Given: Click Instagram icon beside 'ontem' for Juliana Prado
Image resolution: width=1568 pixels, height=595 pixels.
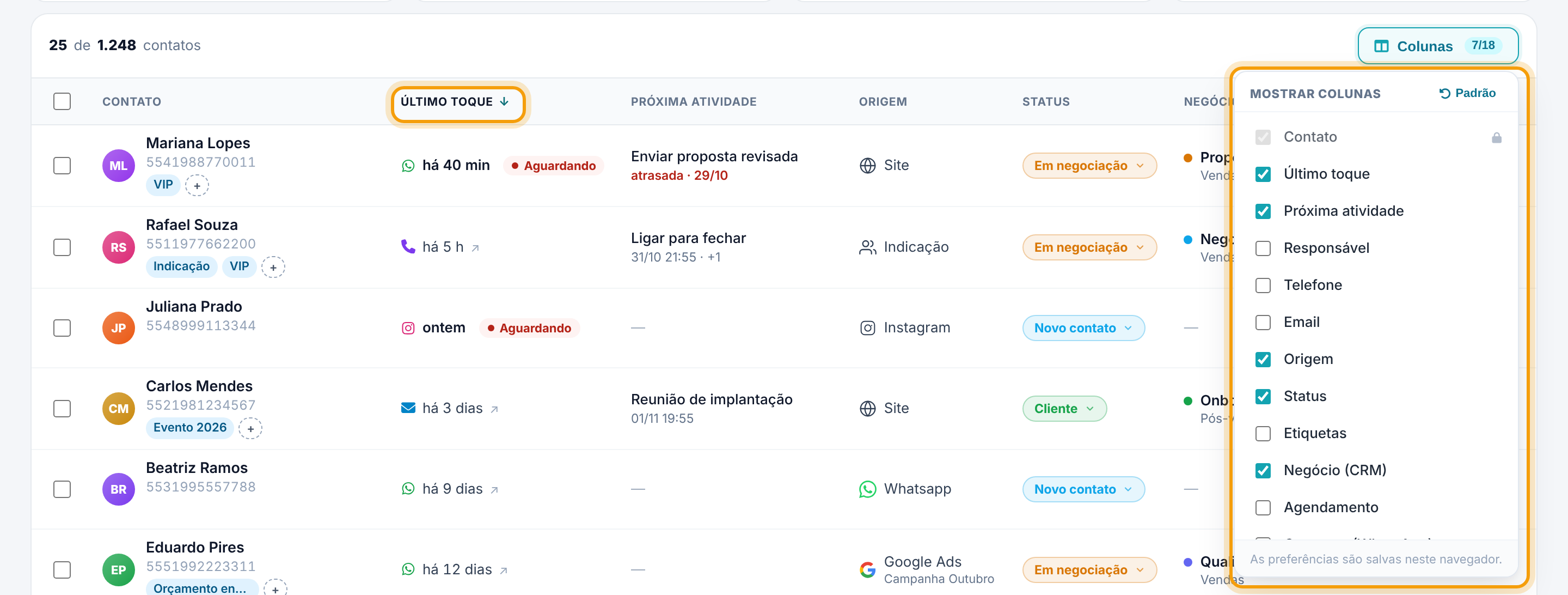Looking at the screenshot, I should 408,328.
